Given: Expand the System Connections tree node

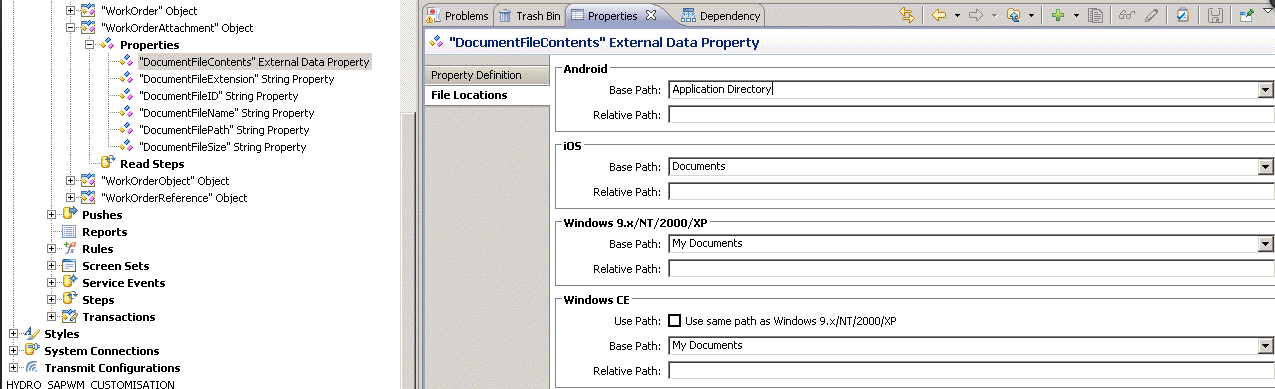Looking at the screenshot, I should click(x=14, y=351).
